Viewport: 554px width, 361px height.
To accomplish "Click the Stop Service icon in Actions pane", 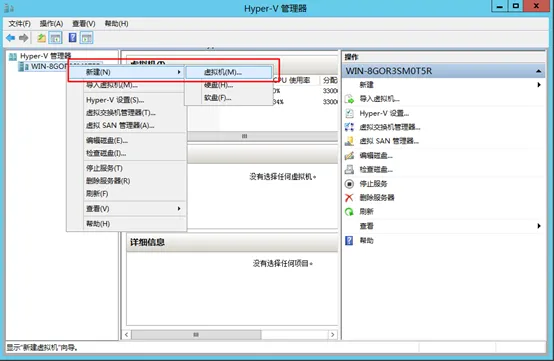I will [x=349, y=184].
